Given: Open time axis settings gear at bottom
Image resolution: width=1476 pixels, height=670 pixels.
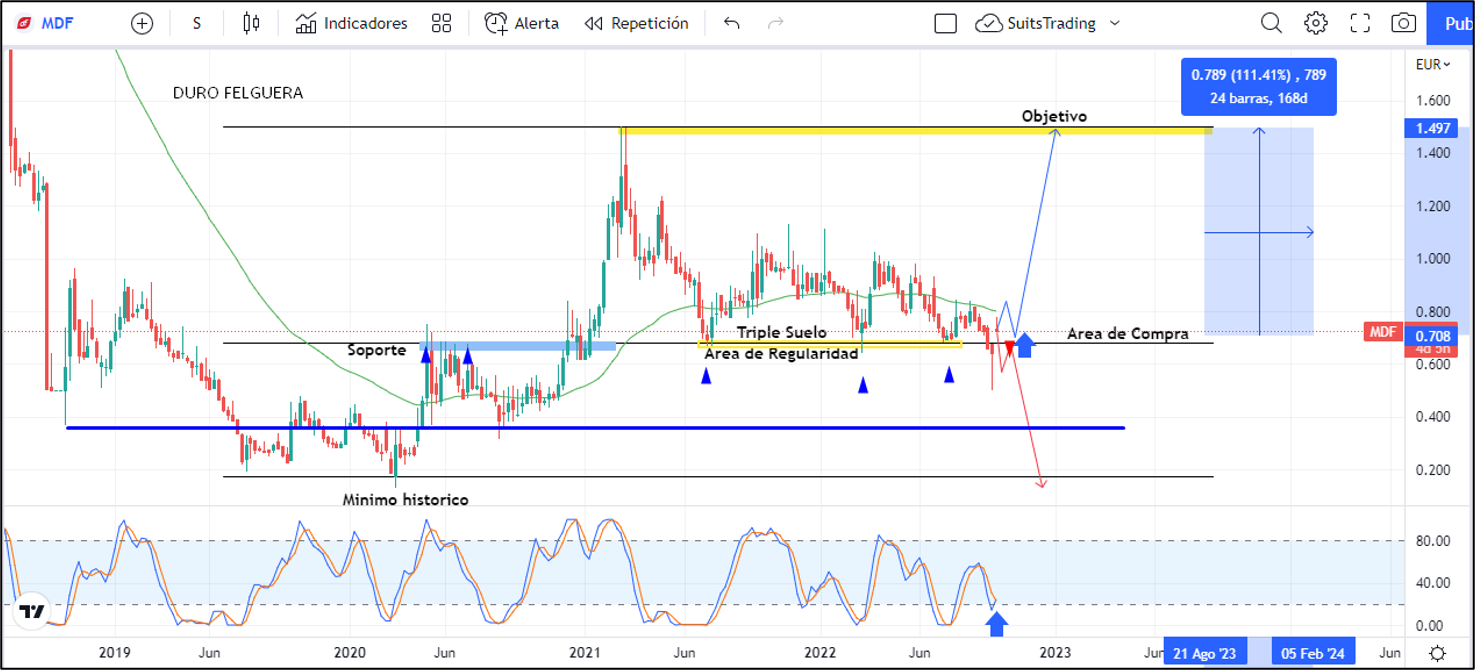Looking at the screenshot, I should coord(1437,653).
